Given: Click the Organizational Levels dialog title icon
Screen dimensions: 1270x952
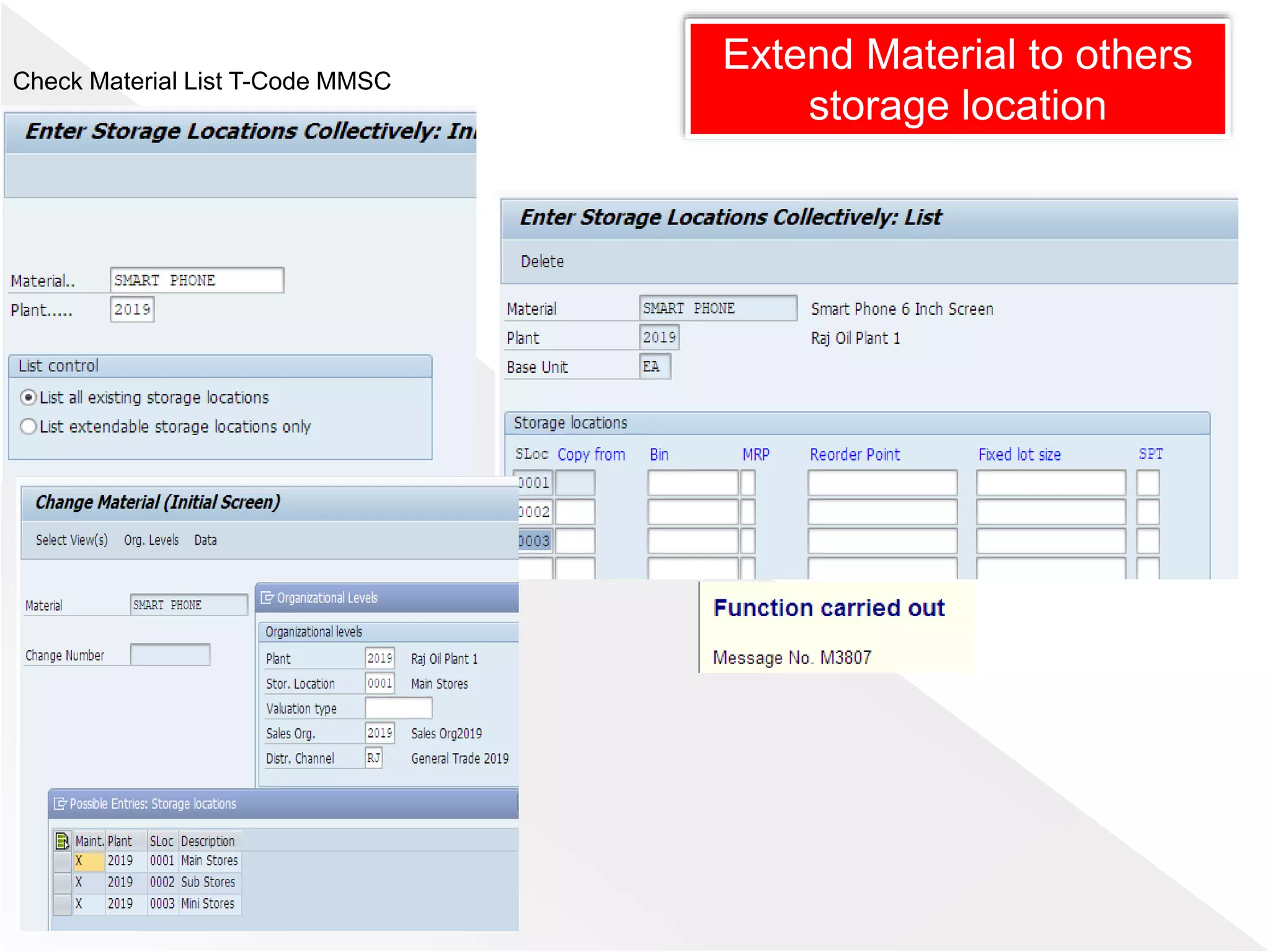Looking at the screenshot, I should (x=267, y=597).
